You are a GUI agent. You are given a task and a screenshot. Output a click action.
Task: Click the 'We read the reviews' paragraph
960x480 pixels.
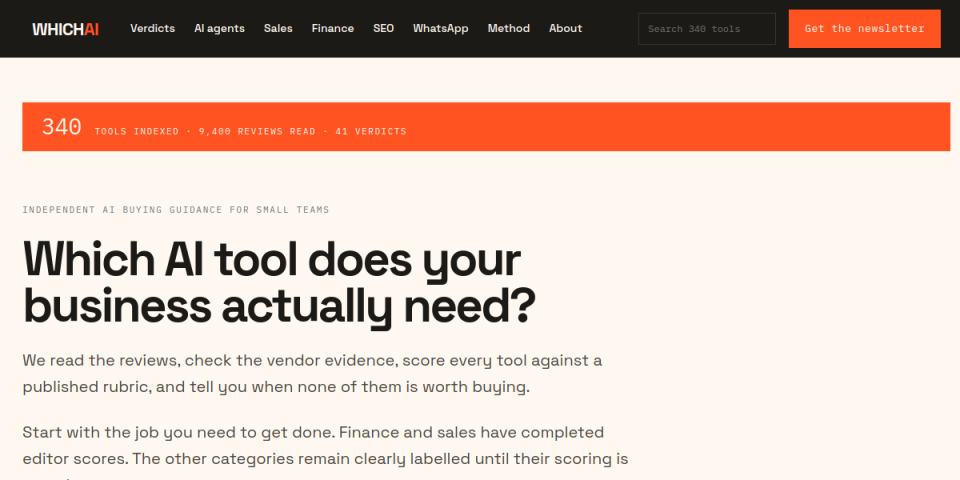click(x=312, y=373)
